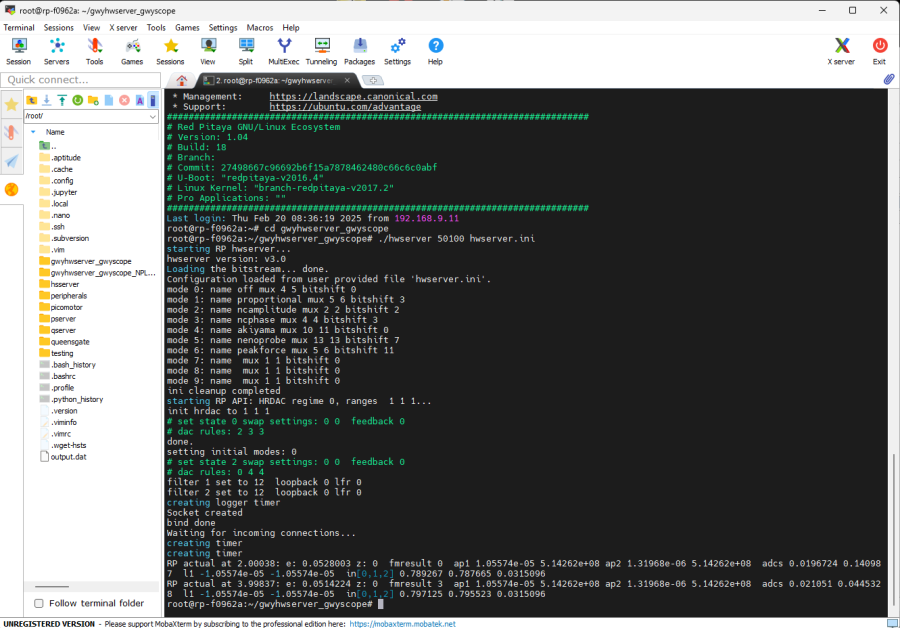Open the Terminal menu

coord(19,28)
